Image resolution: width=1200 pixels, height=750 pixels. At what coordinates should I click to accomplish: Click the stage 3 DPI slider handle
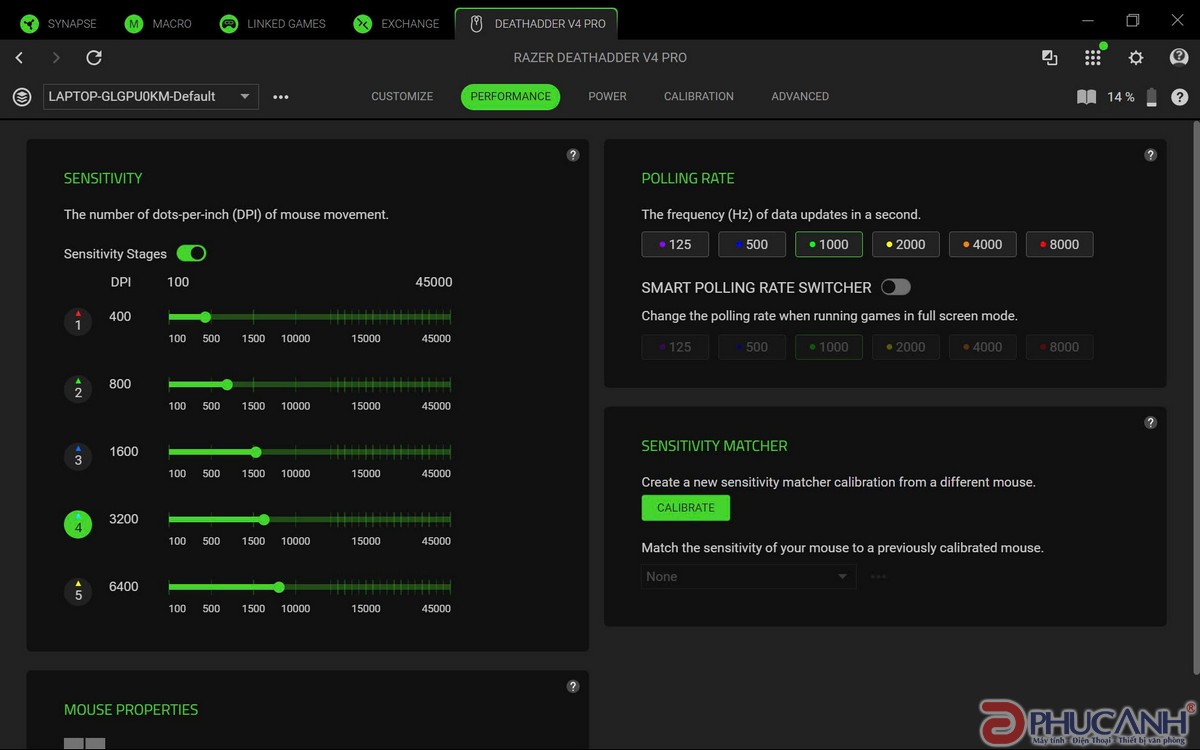(x=256, y=452)
